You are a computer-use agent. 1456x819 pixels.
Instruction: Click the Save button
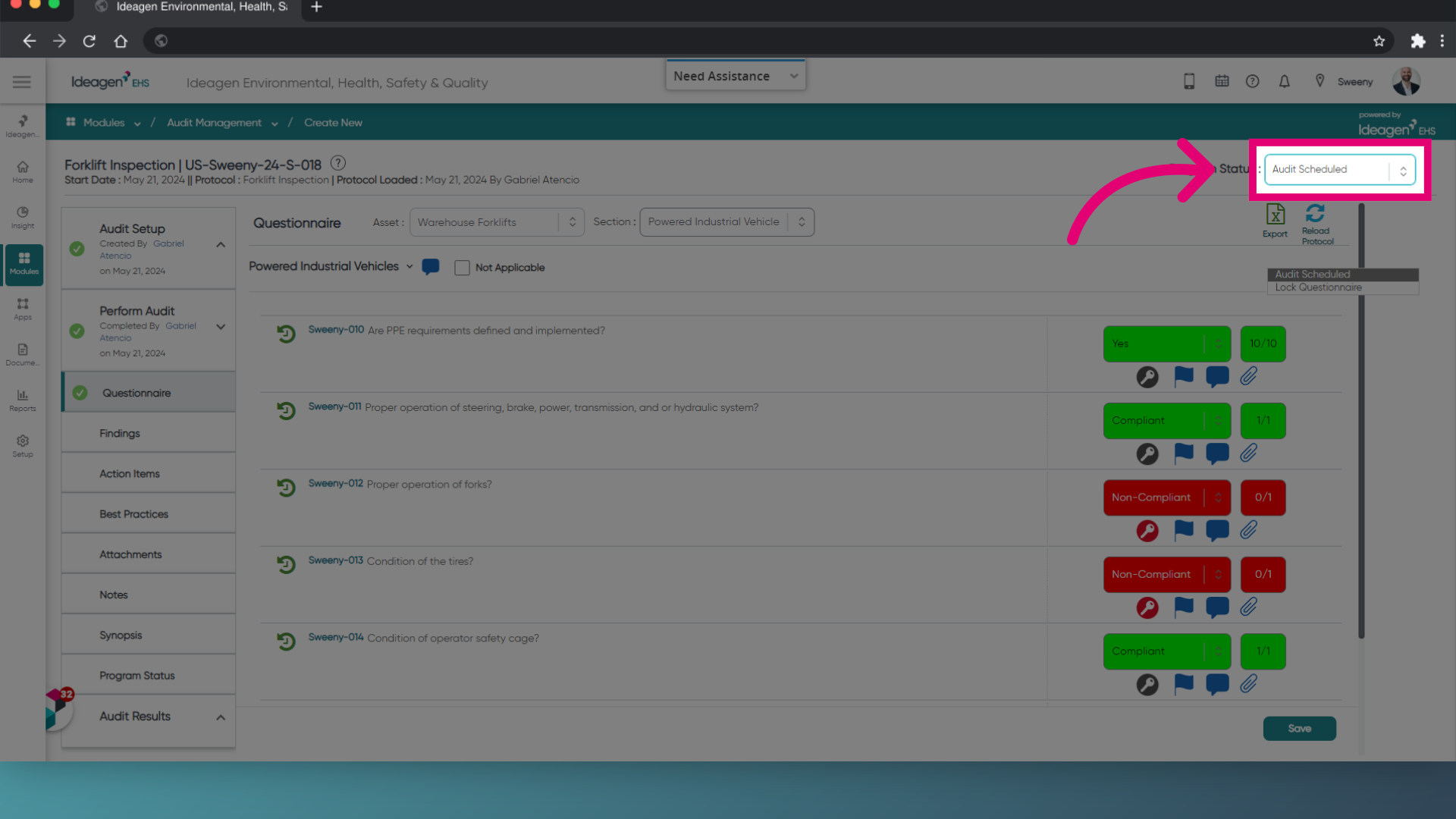tap(1299, 728)
